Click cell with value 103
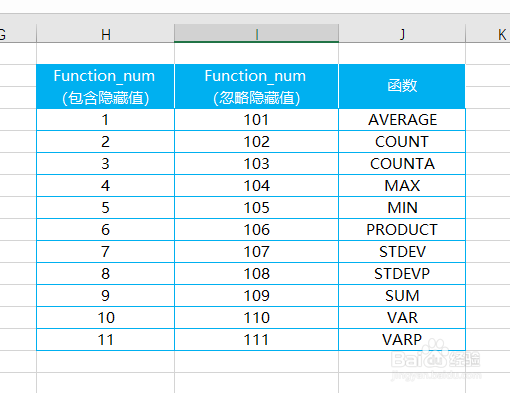The height and width of the screenshot is (393, 510). (256, 164)
